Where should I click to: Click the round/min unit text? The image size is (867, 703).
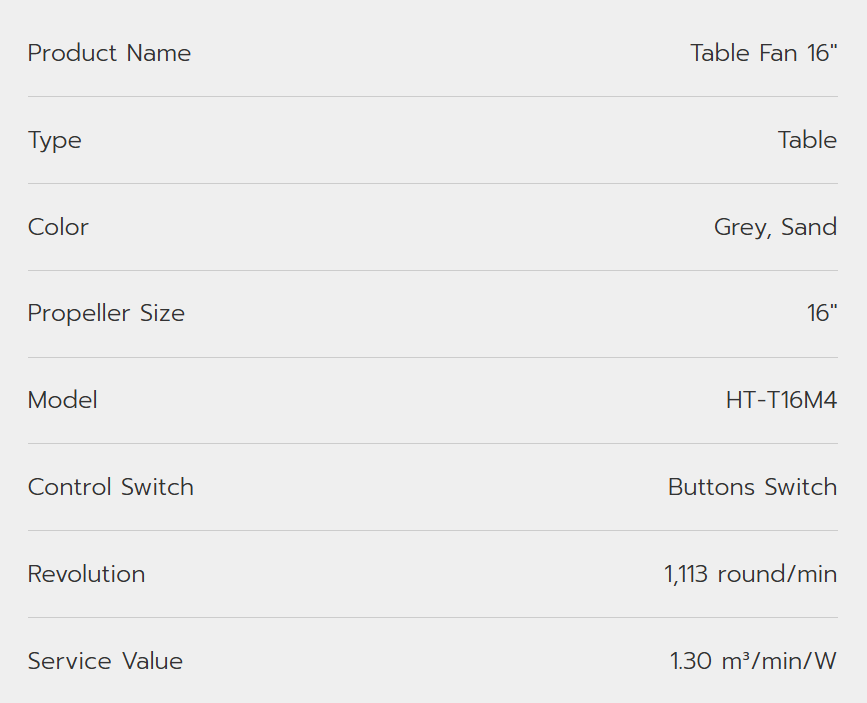[775, 574]
